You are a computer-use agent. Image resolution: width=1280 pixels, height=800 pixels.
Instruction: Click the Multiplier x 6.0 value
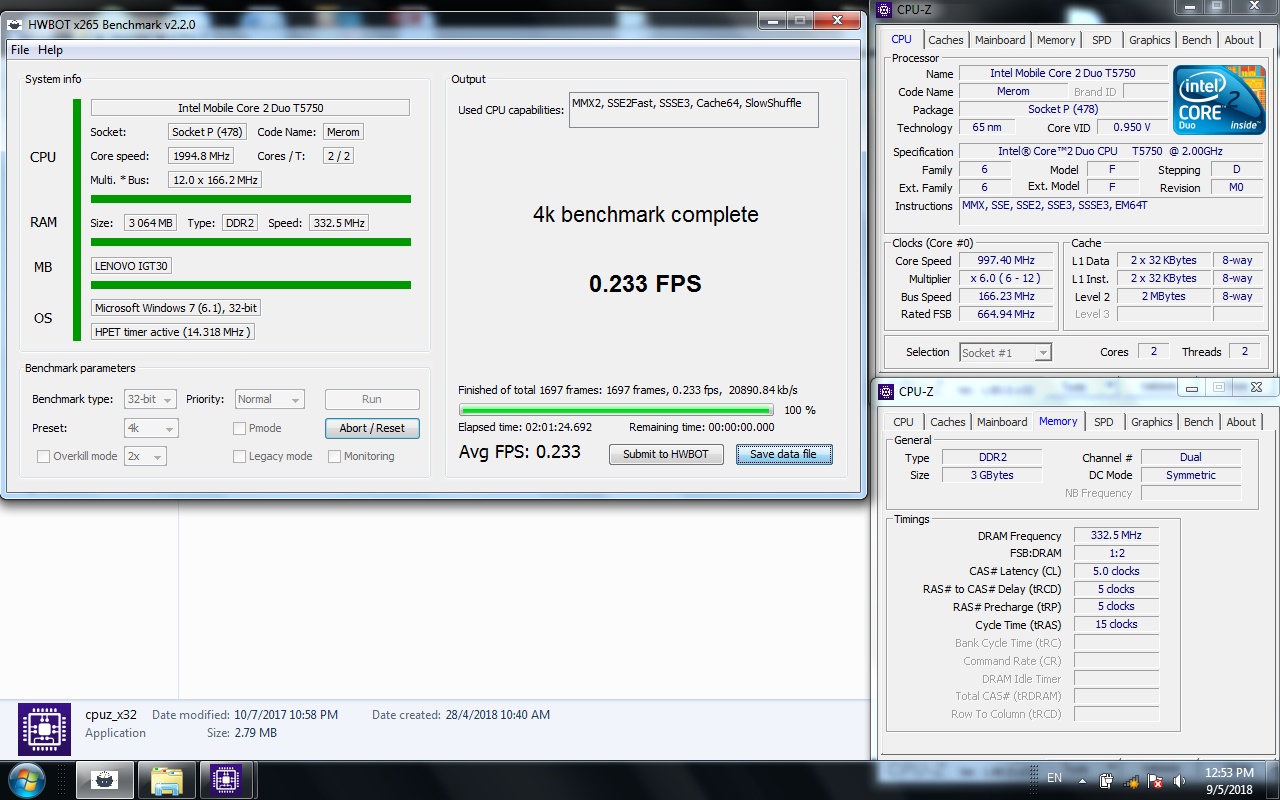pyautogui.click(x=1005, y=279)
